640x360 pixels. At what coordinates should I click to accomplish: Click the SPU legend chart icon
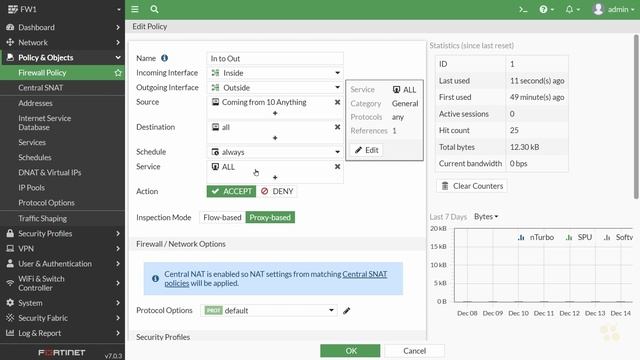(x=569, y=237)
